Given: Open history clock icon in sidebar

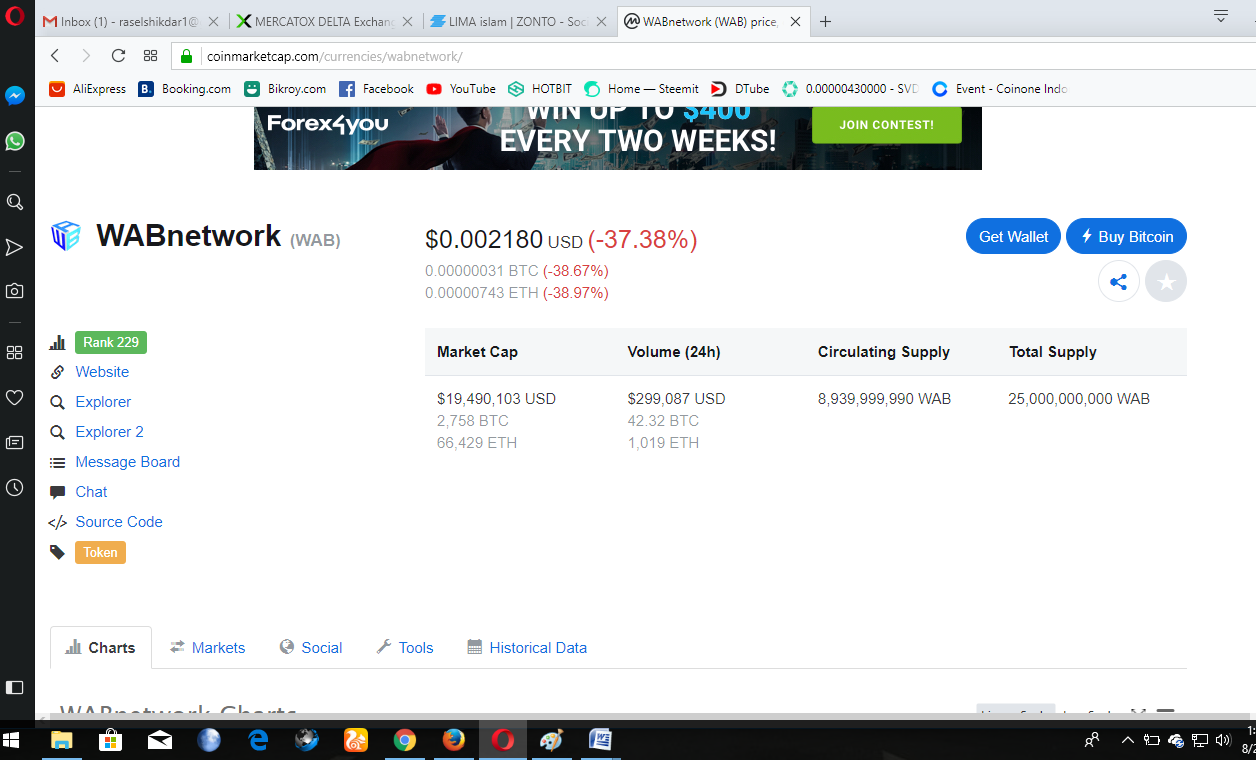Looking at the screenshot, I should click(x=15, y=487).
